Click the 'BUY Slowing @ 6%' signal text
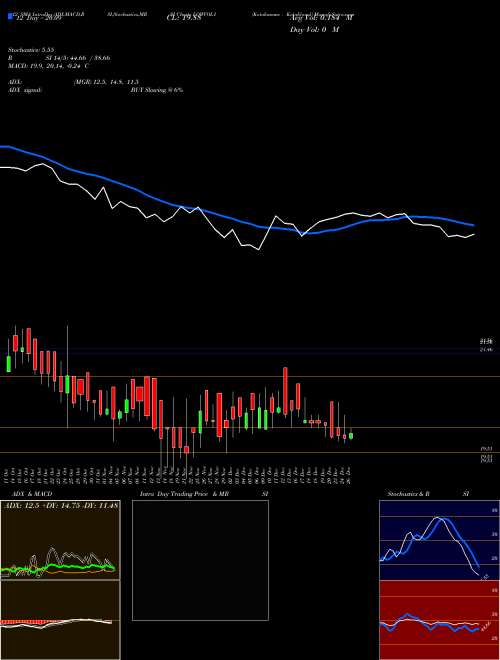500x660 pixels. tap(157, 90)
